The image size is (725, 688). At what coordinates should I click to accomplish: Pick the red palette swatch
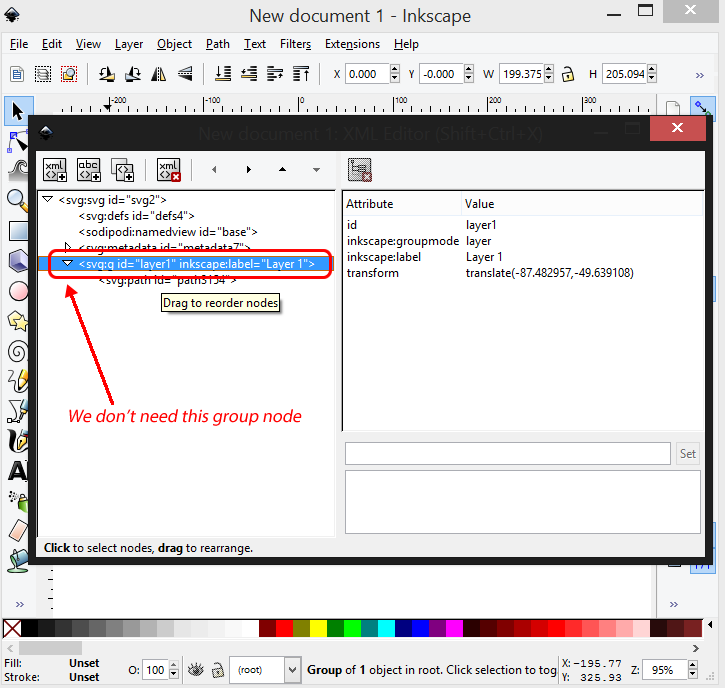[x=284, y=628]
